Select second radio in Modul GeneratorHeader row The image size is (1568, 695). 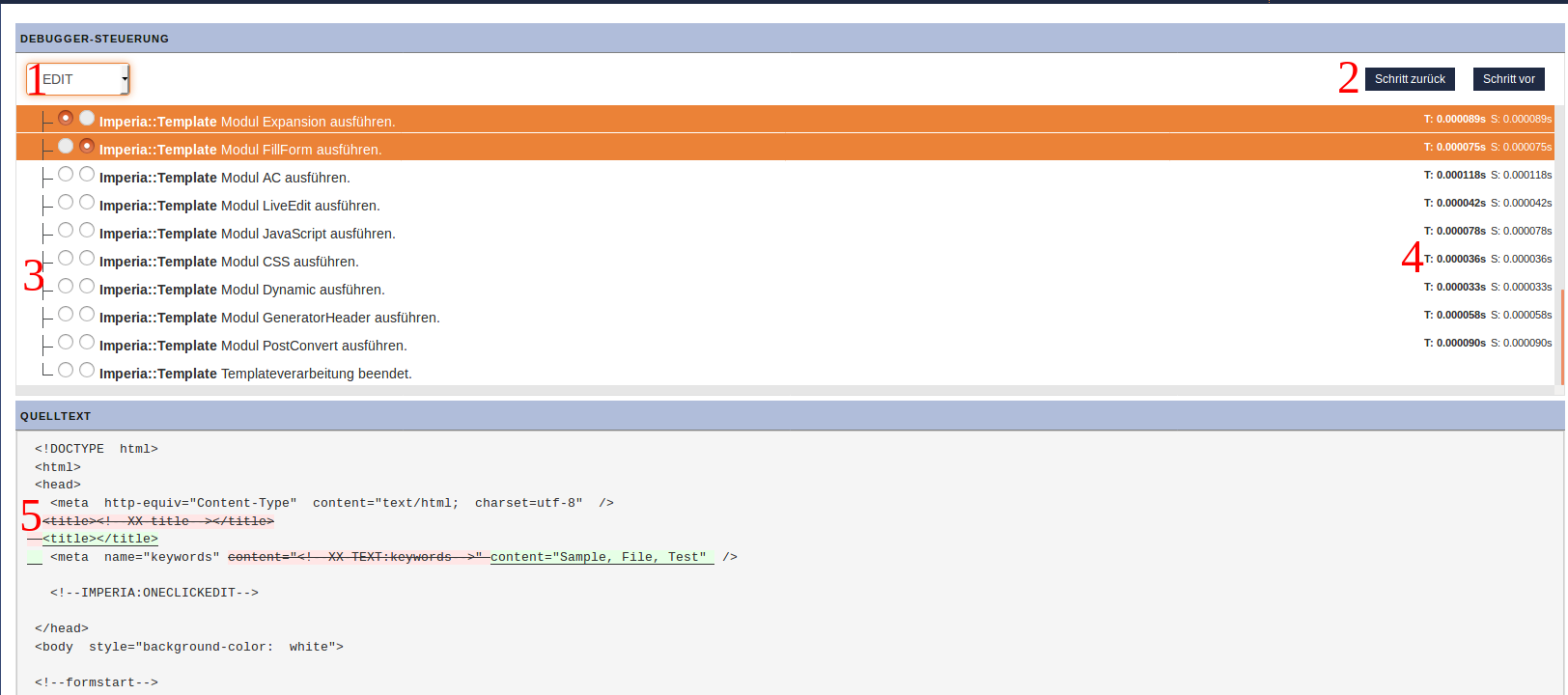pyautogui.click(x=87, y=314)
